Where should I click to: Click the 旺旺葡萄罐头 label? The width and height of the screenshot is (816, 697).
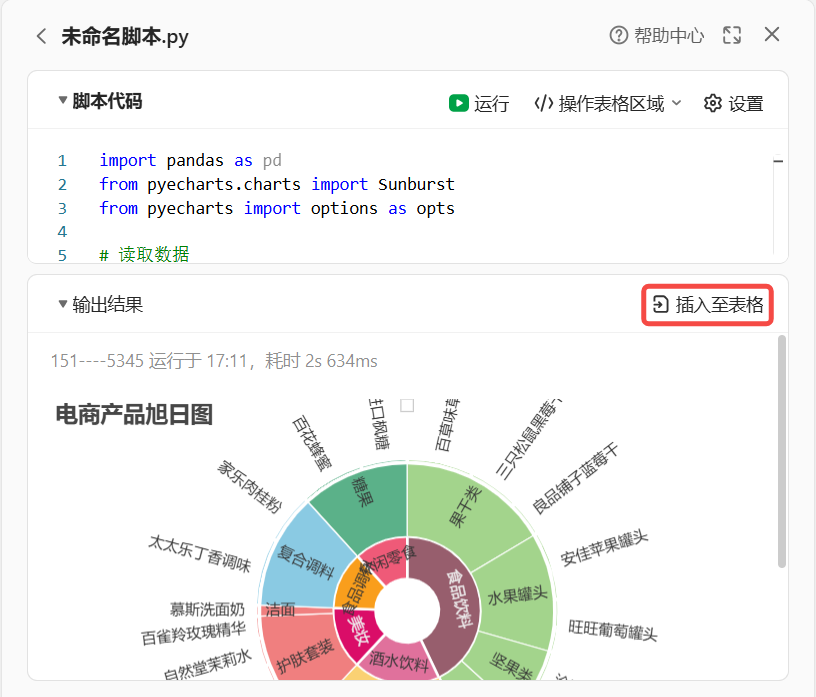click(x=613, y=630)
